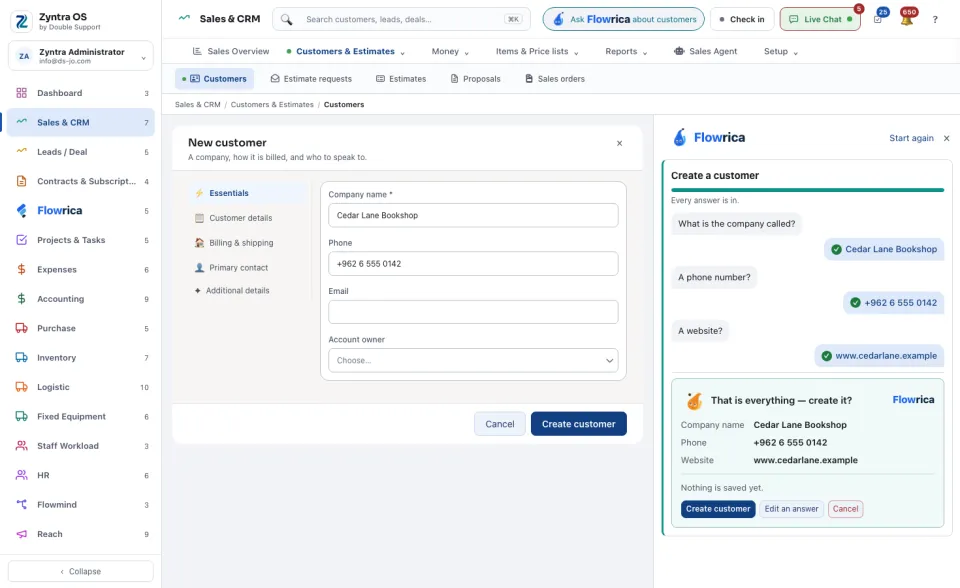This screenshot has width=960, height=588.
Task: Open Flowmind module
Action: pyautogui.click(x=81, y=505)
